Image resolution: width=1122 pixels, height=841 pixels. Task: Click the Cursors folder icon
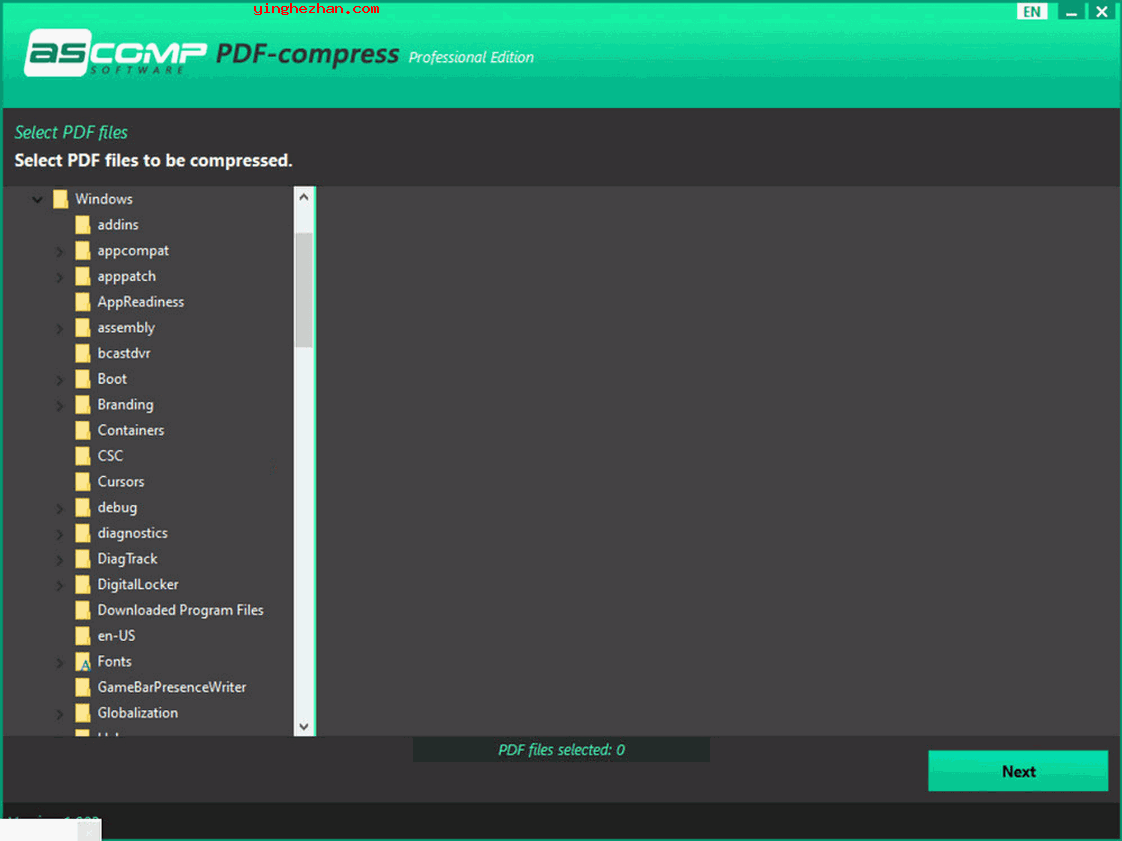(x=83, y=482)
